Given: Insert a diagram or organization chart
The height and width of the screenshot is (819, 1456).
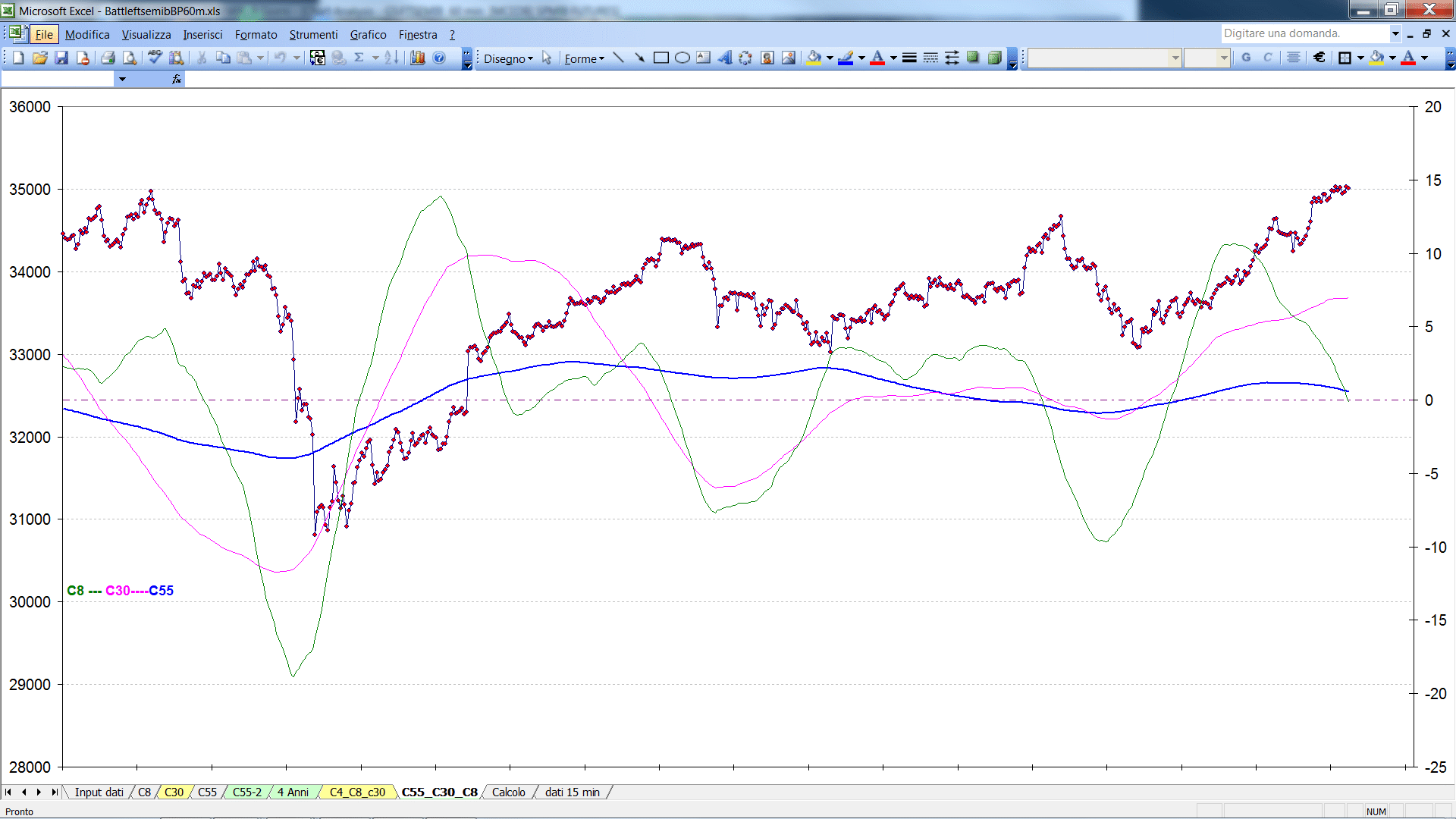Looking at the screenshot, I should pyautogui.click(x=746, y=58).
